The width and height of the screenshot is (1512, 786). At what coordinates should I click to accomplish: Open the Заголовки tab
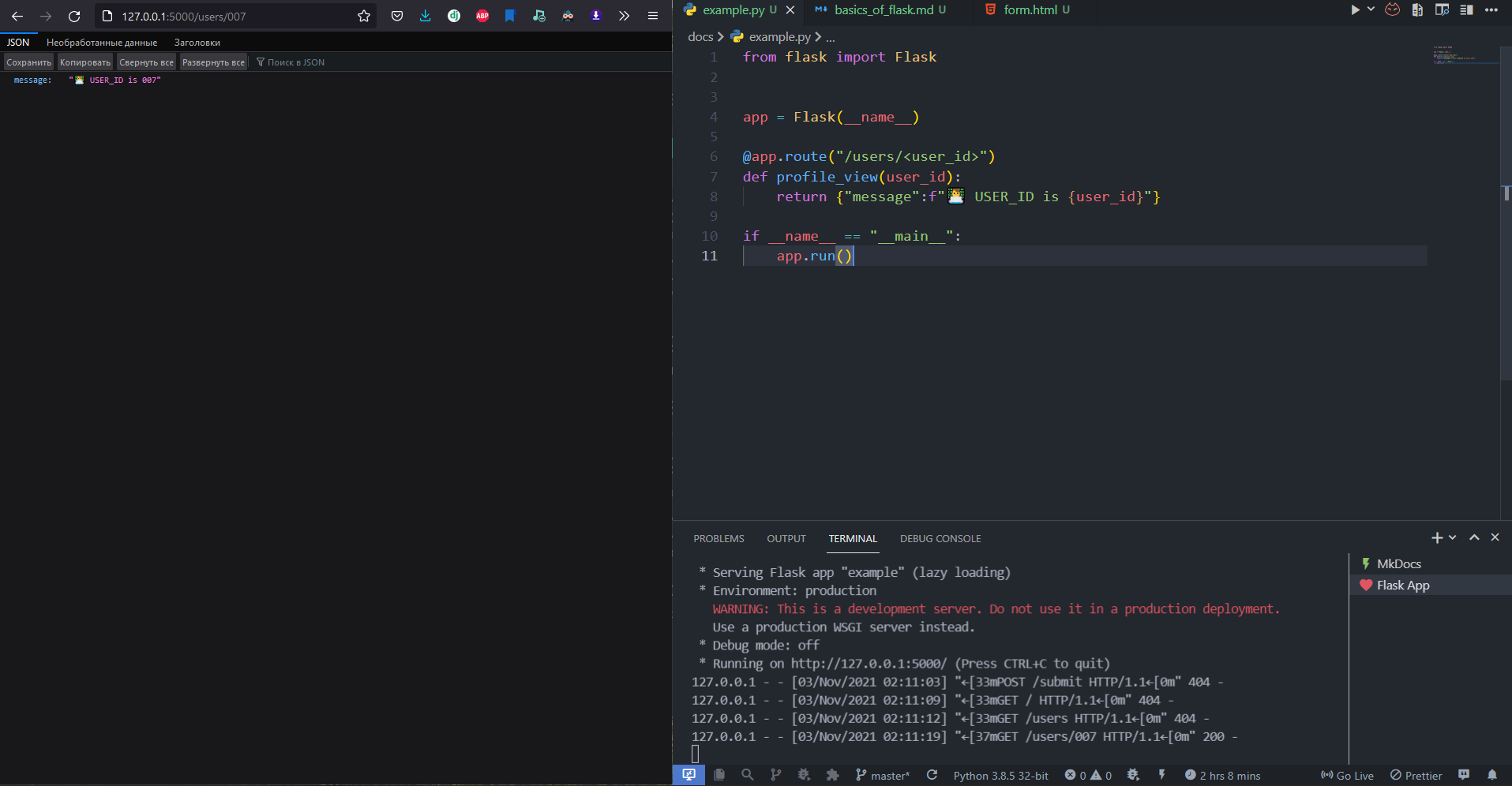click(x=197, y=43)
